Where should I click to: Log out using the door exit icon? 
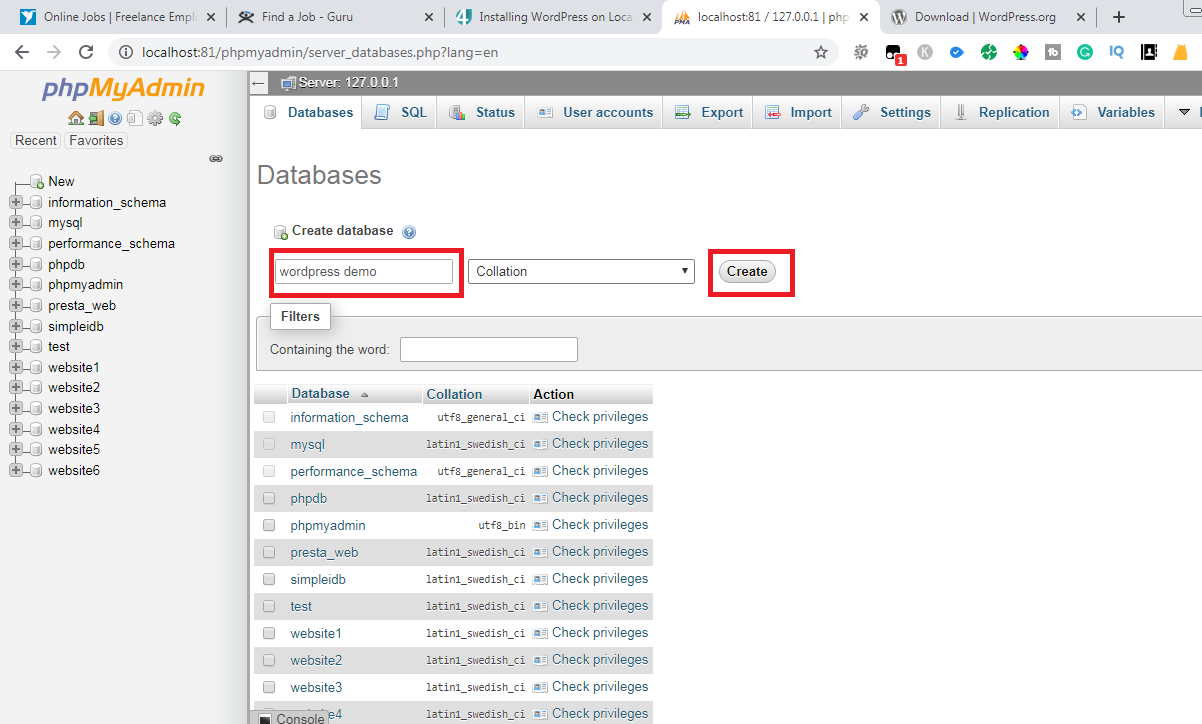96,118
